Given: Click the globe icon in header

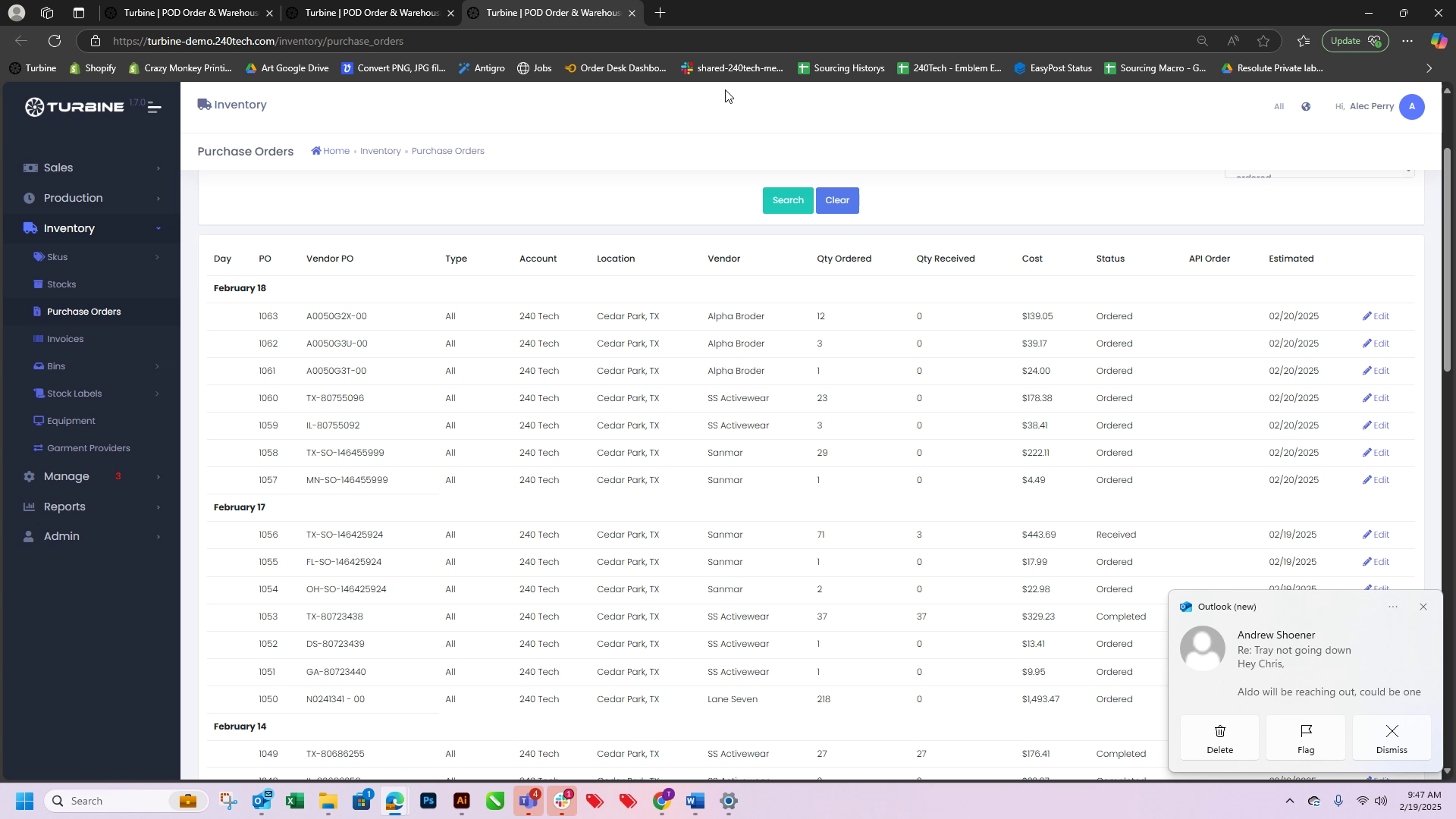Looking at the screenshot, I should point(1306,107).
